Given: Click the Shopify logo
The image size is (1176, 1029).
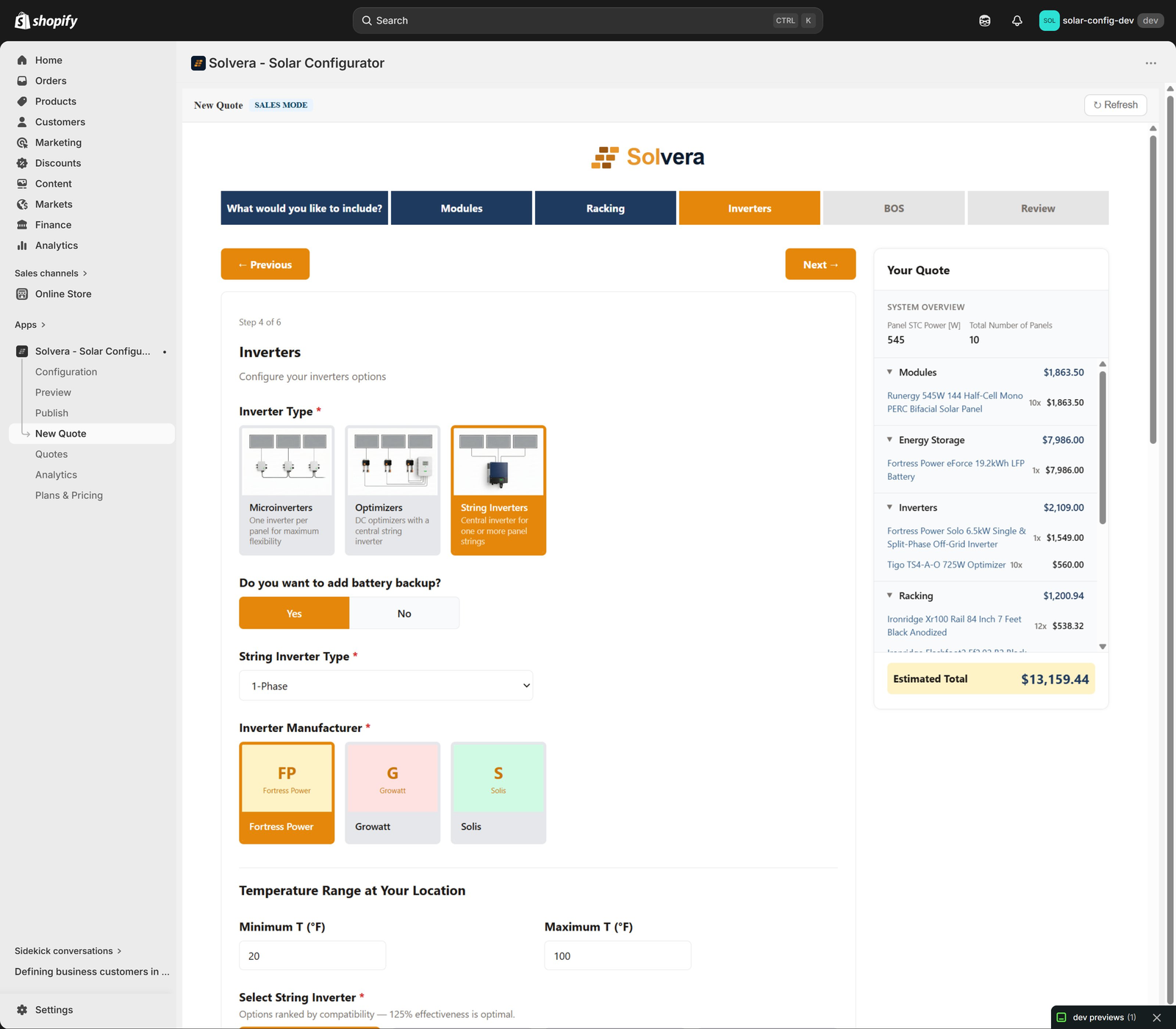Looking at the screenshot, I should [x=46, y=21].
